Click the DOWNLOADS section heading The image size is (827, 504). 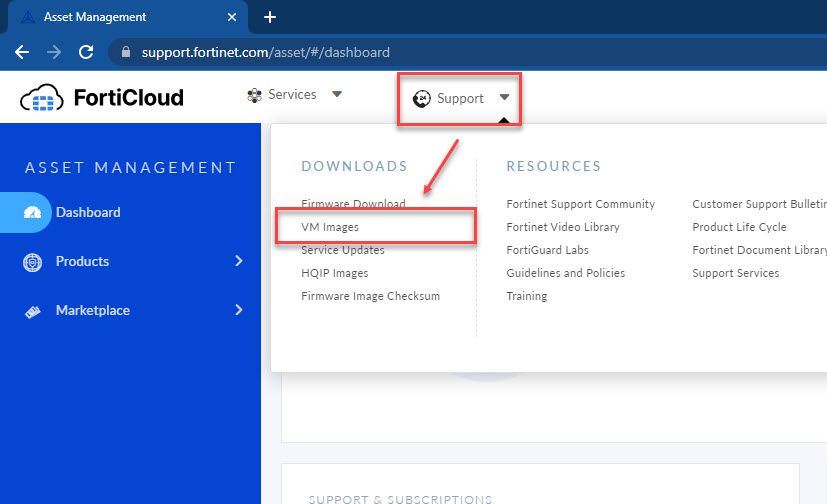point(354,166)
